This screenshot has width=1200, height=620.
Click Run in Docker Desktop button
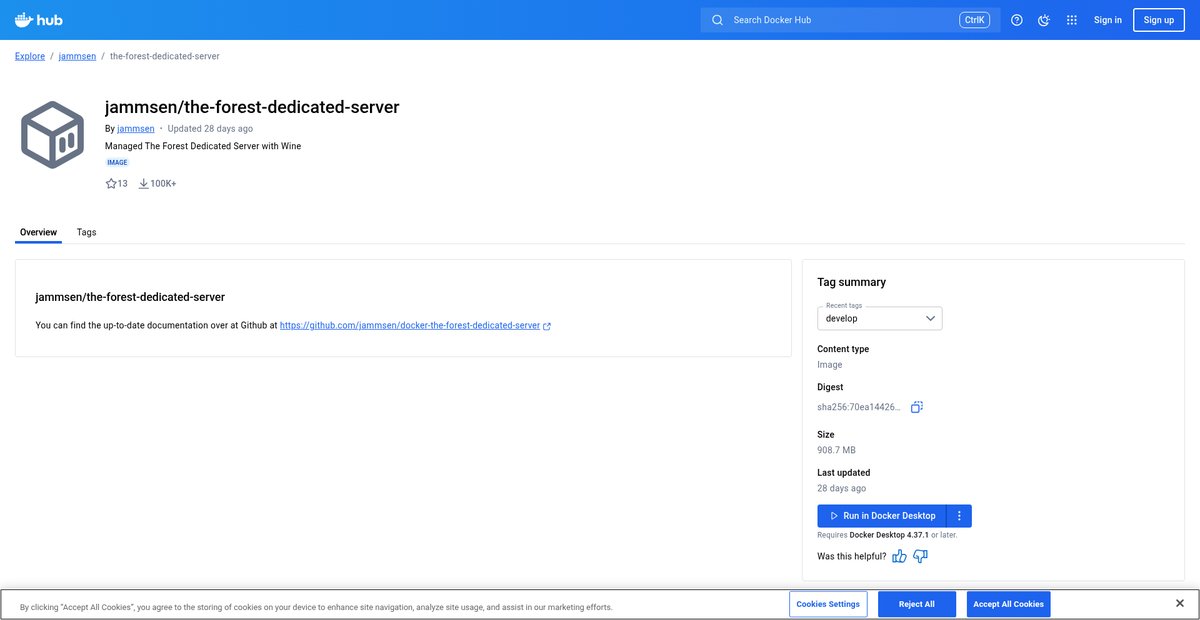[x=881, y=516]
